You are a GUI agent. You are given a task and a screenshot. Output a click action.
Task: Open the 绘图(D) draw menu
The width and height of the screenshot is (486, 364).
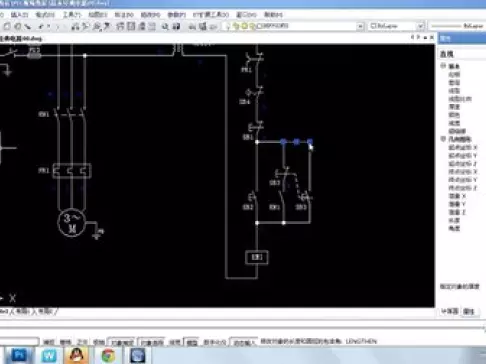point(98,15)
